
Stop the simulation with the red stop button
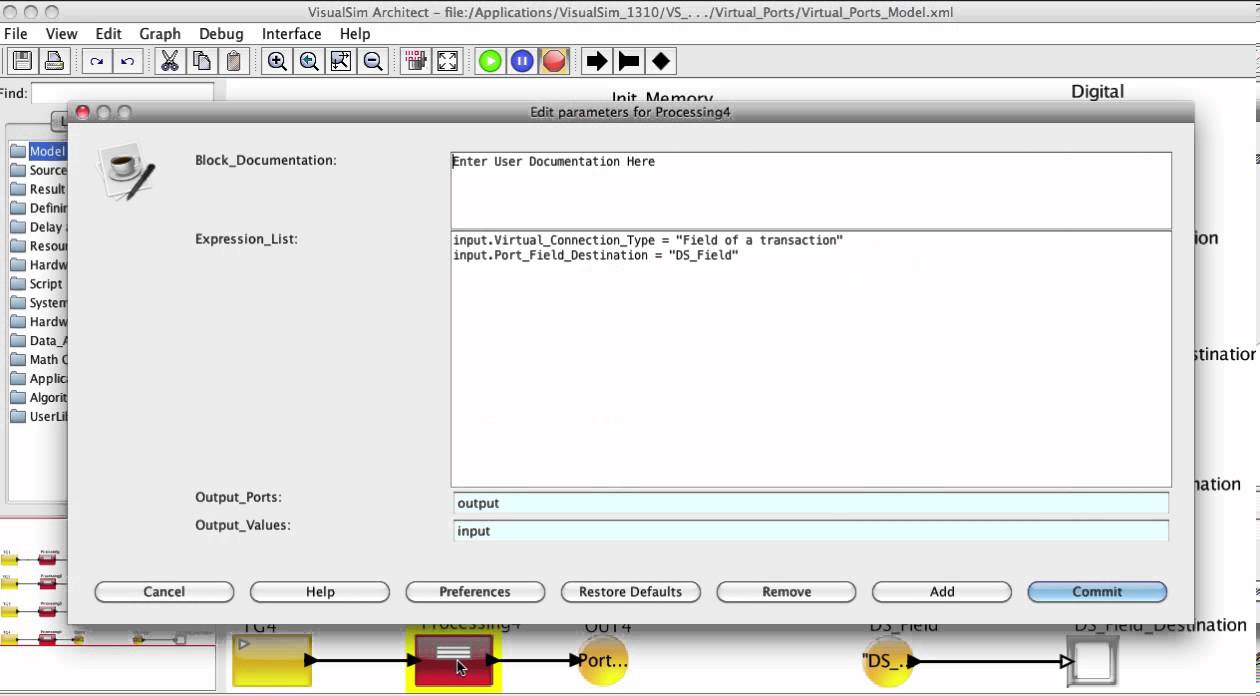click(x=554, y=61)
